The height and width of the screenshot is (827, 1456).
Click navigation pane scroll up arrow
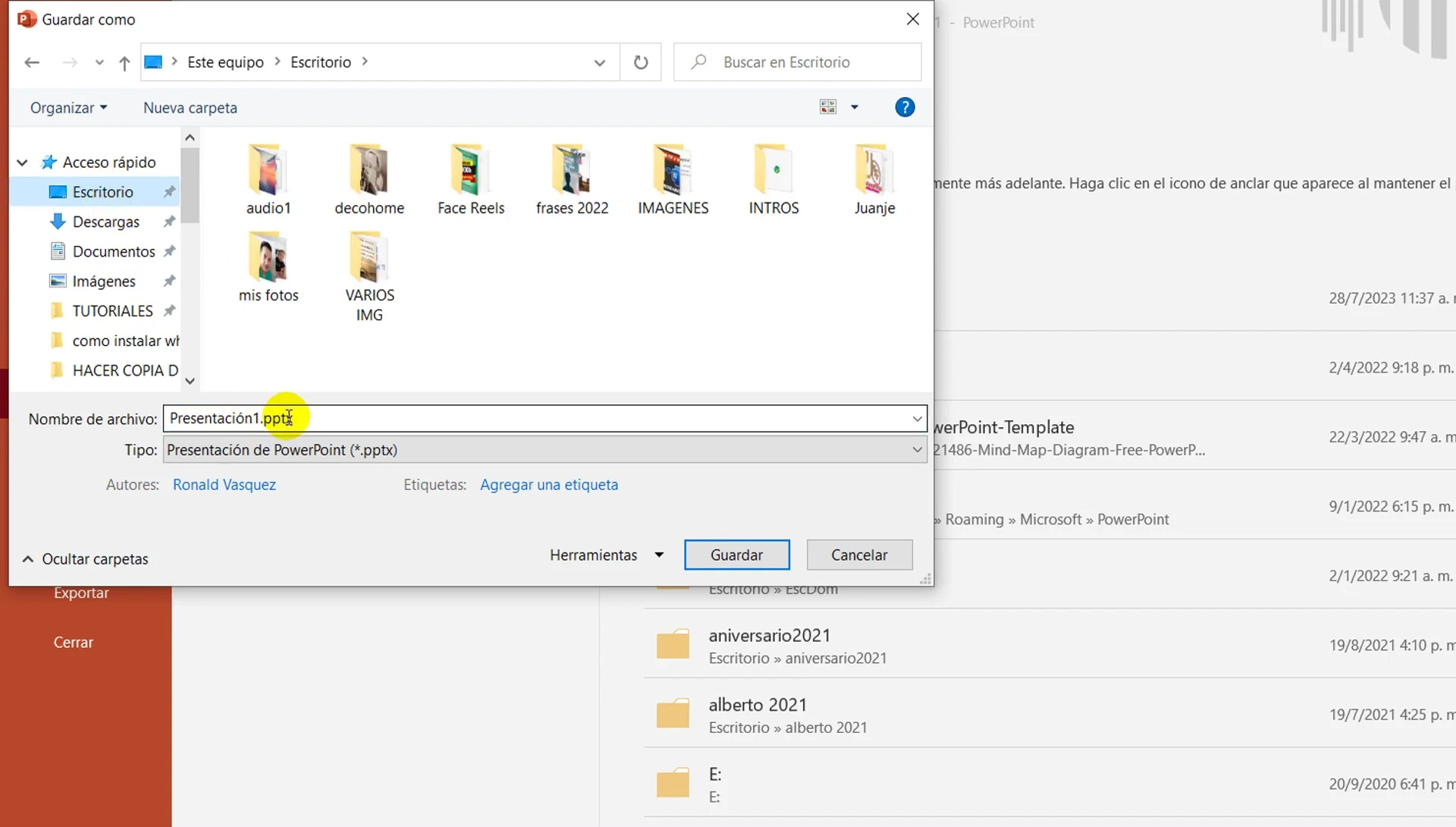coord(190,137)
